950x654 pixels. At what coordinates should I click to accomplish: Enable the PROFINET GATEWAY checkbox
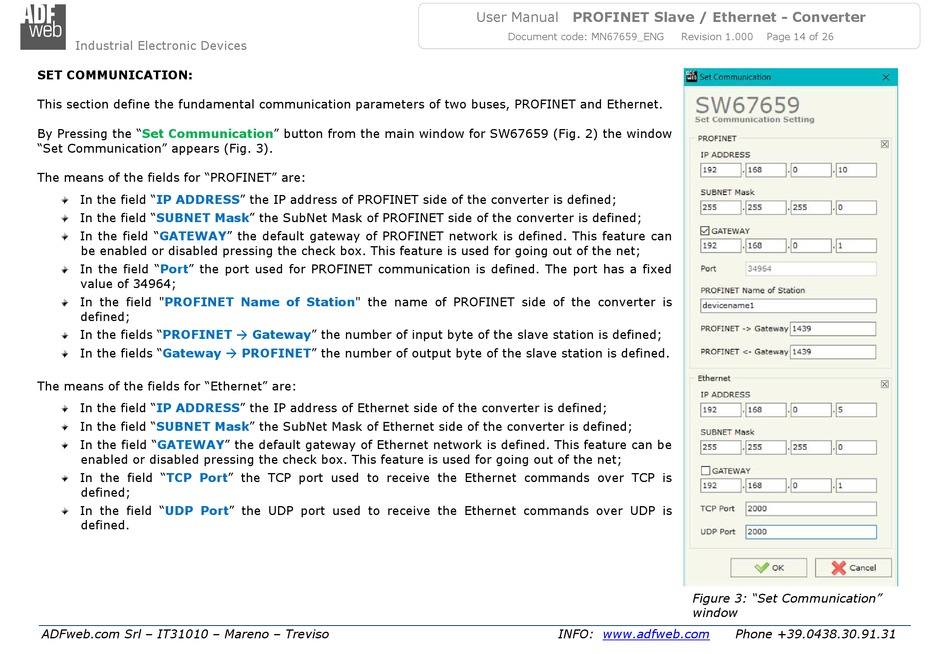705,231
